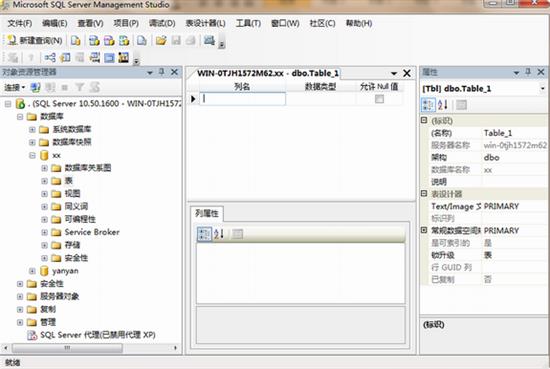This screenshot has width=550, height=369.
Task: Click the blue rectangle table designer toolbar icon
Action: click(109, 58)
